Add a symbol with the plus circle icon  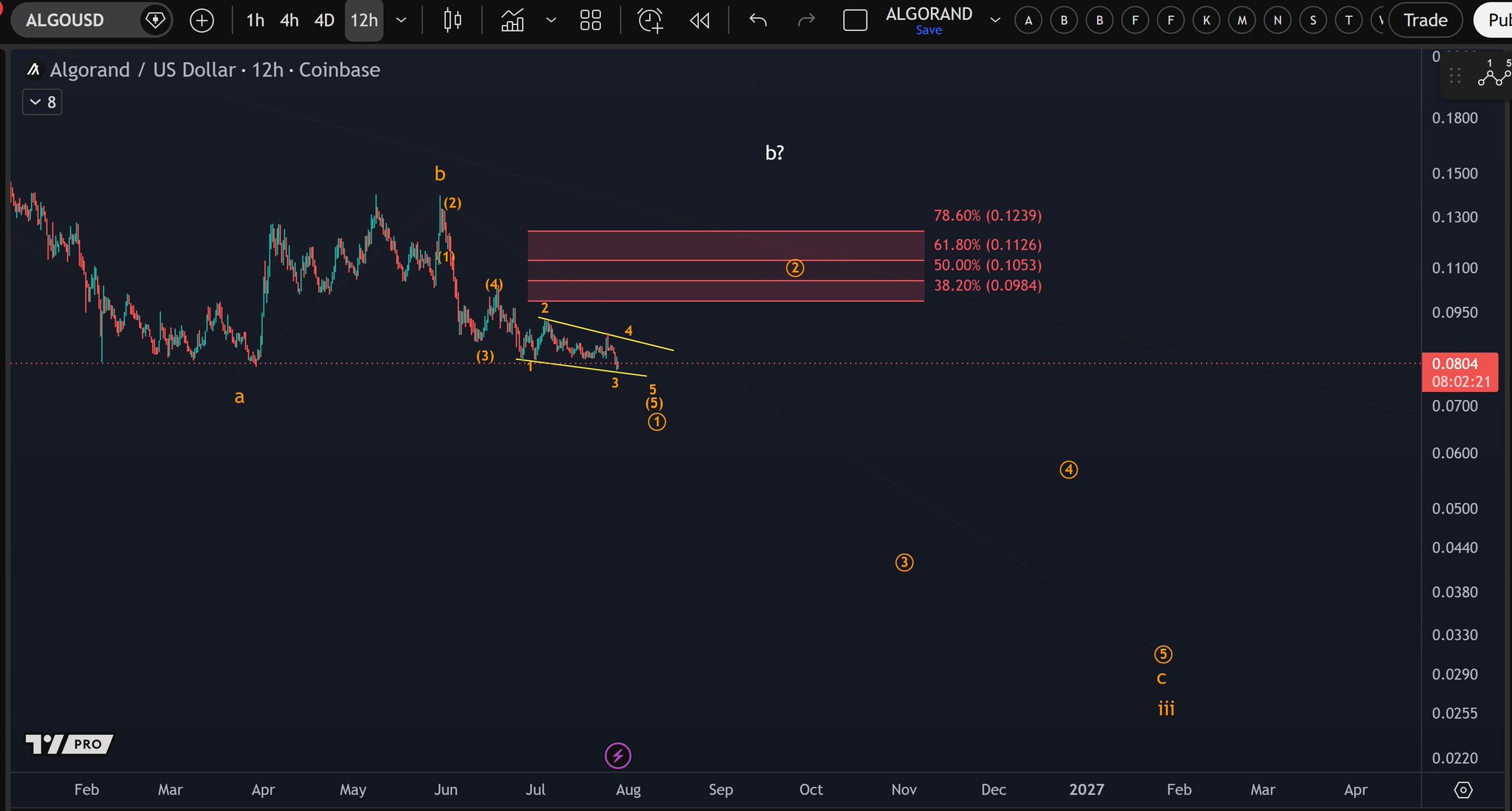pos(202,20)
